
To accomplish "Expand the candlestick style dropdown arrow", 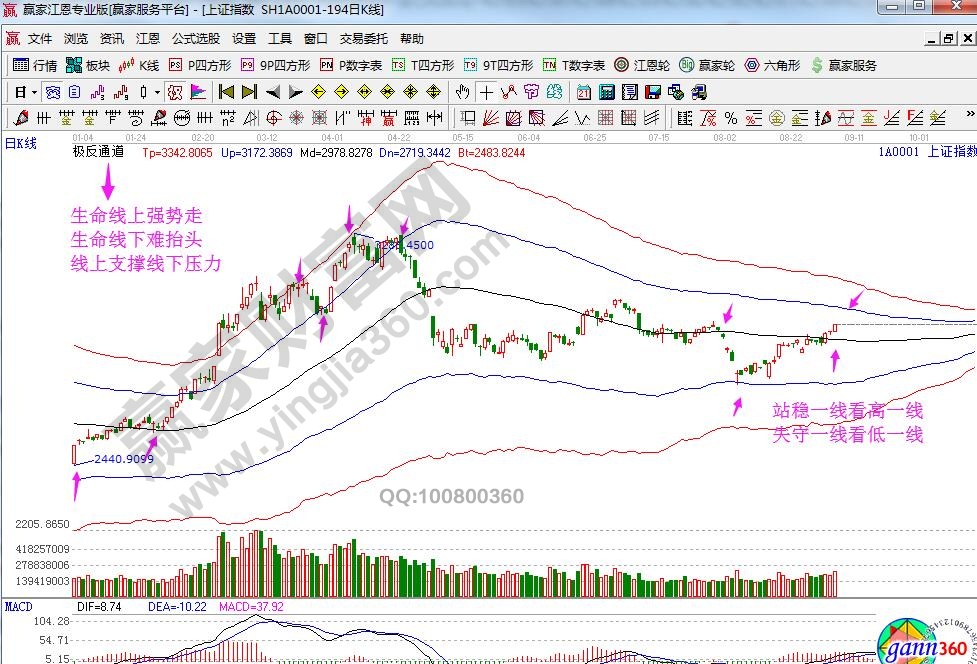I will 157,92.
